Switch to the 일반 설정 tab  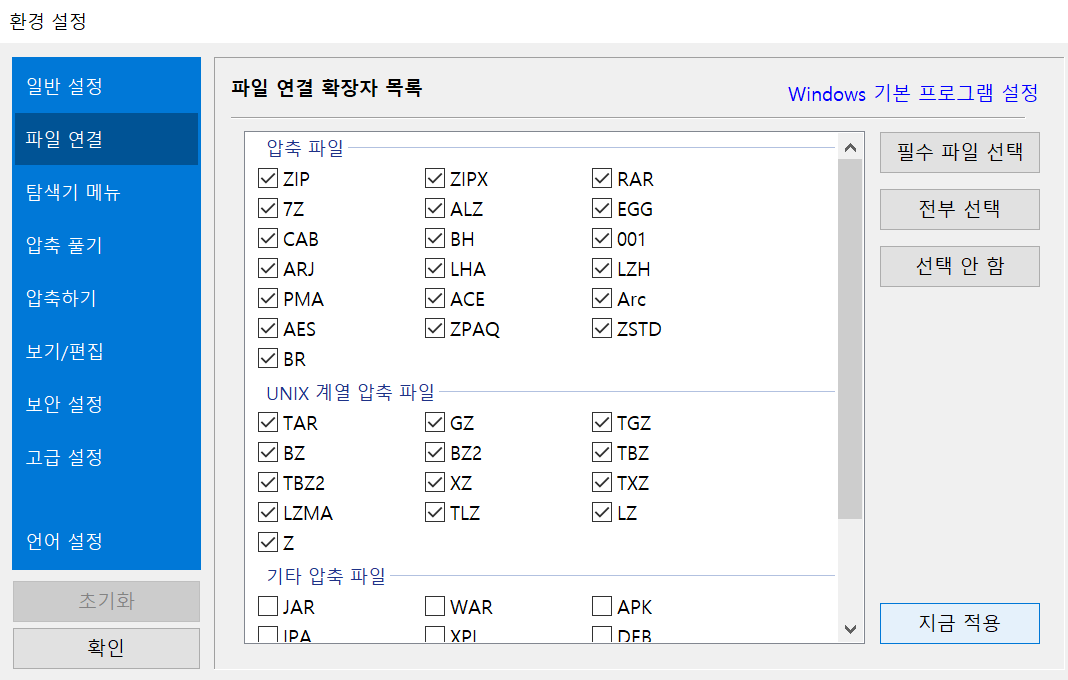click(105, 86)
